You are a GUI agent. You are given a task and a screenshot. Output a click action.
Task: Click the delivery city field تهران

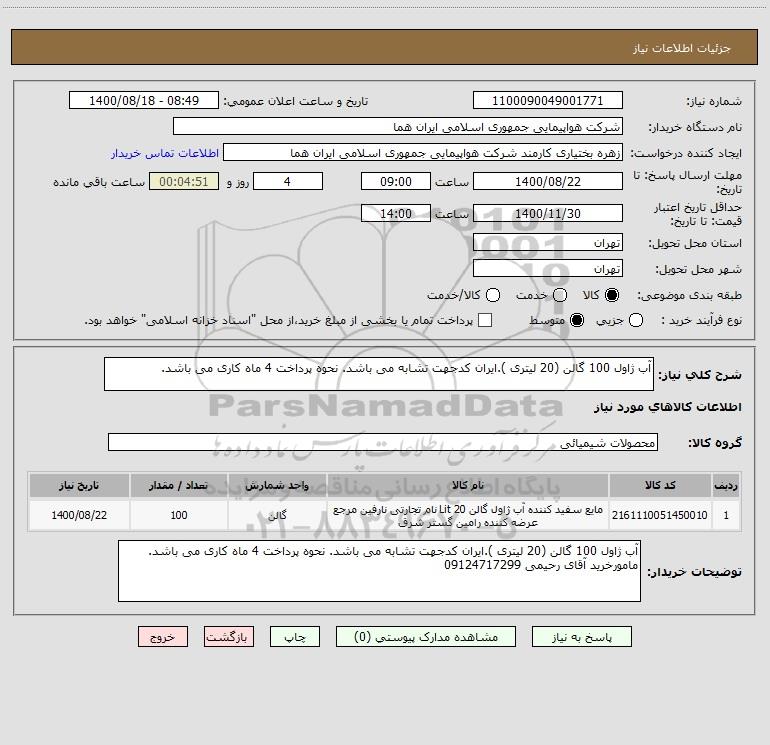[548, 268]
